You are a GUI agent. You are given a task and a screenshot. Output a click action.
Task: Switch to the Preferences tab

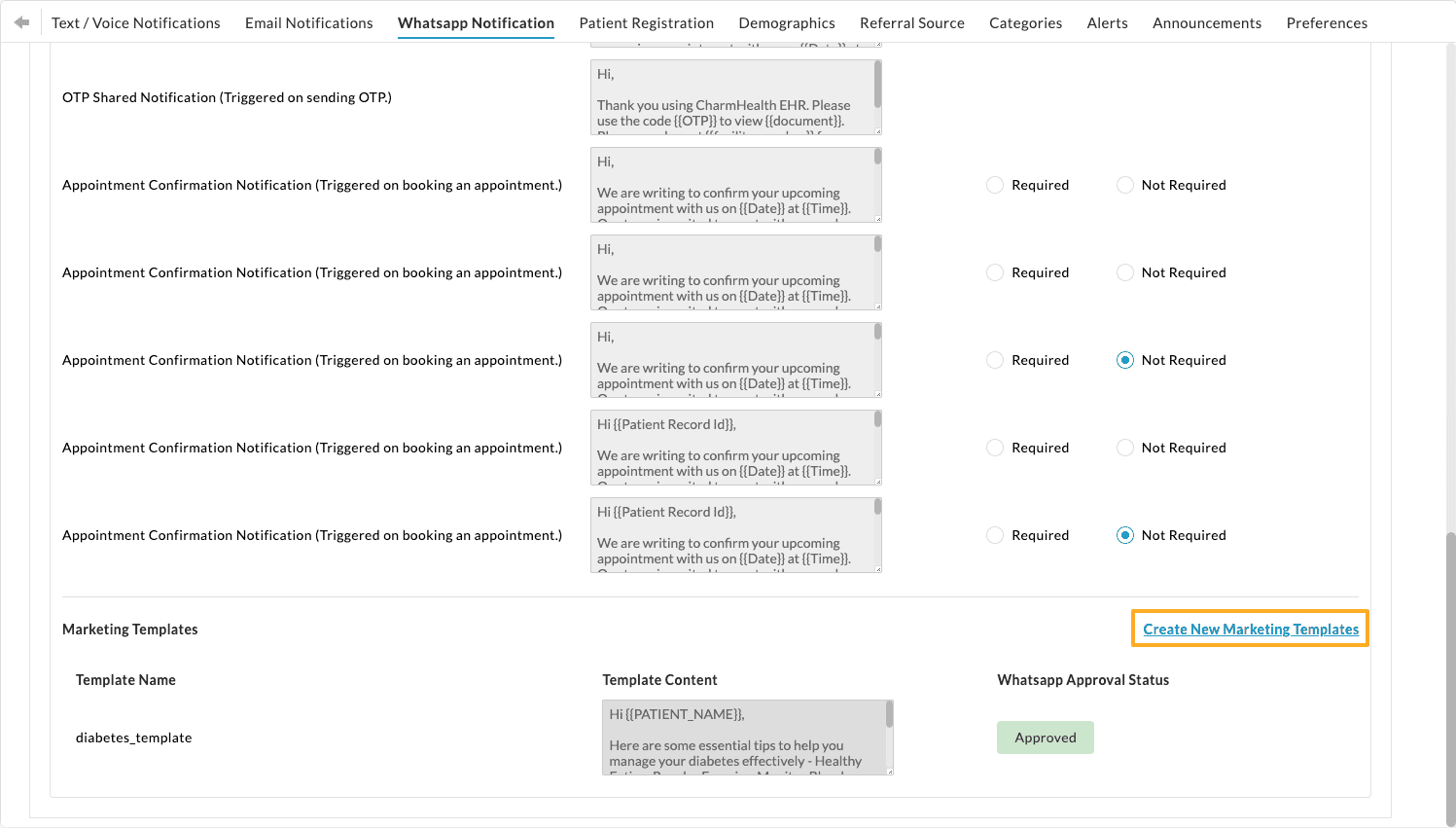tap(1327, 22)
